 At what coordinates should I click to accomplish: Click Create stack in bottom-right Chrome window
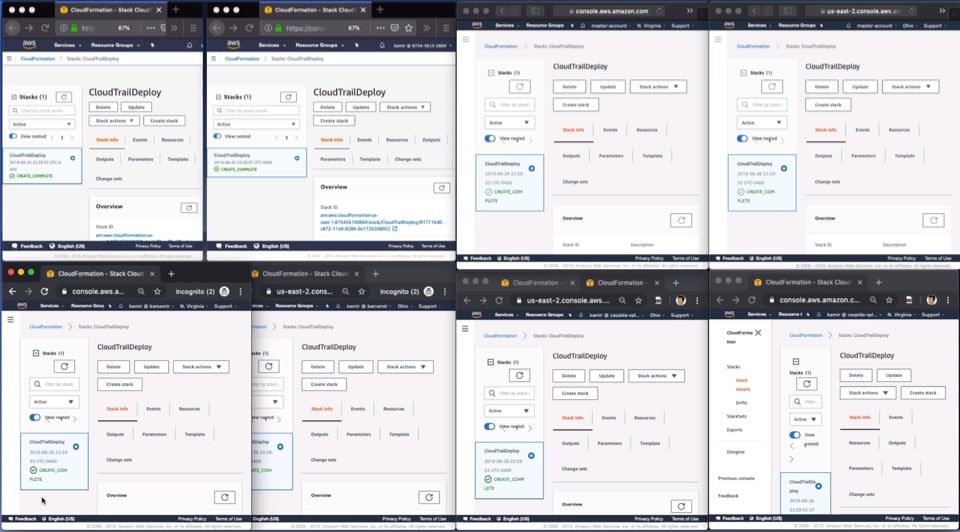click(x=923, y=392)
